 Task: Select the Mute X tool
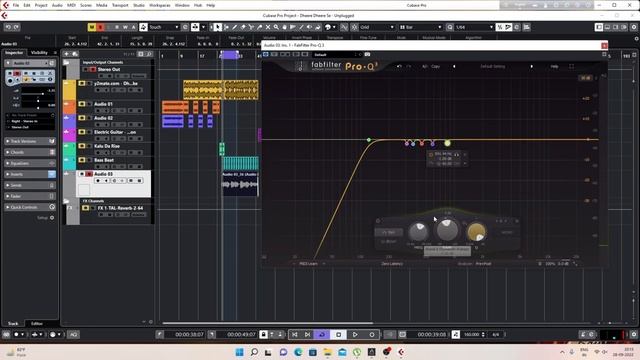268,27
